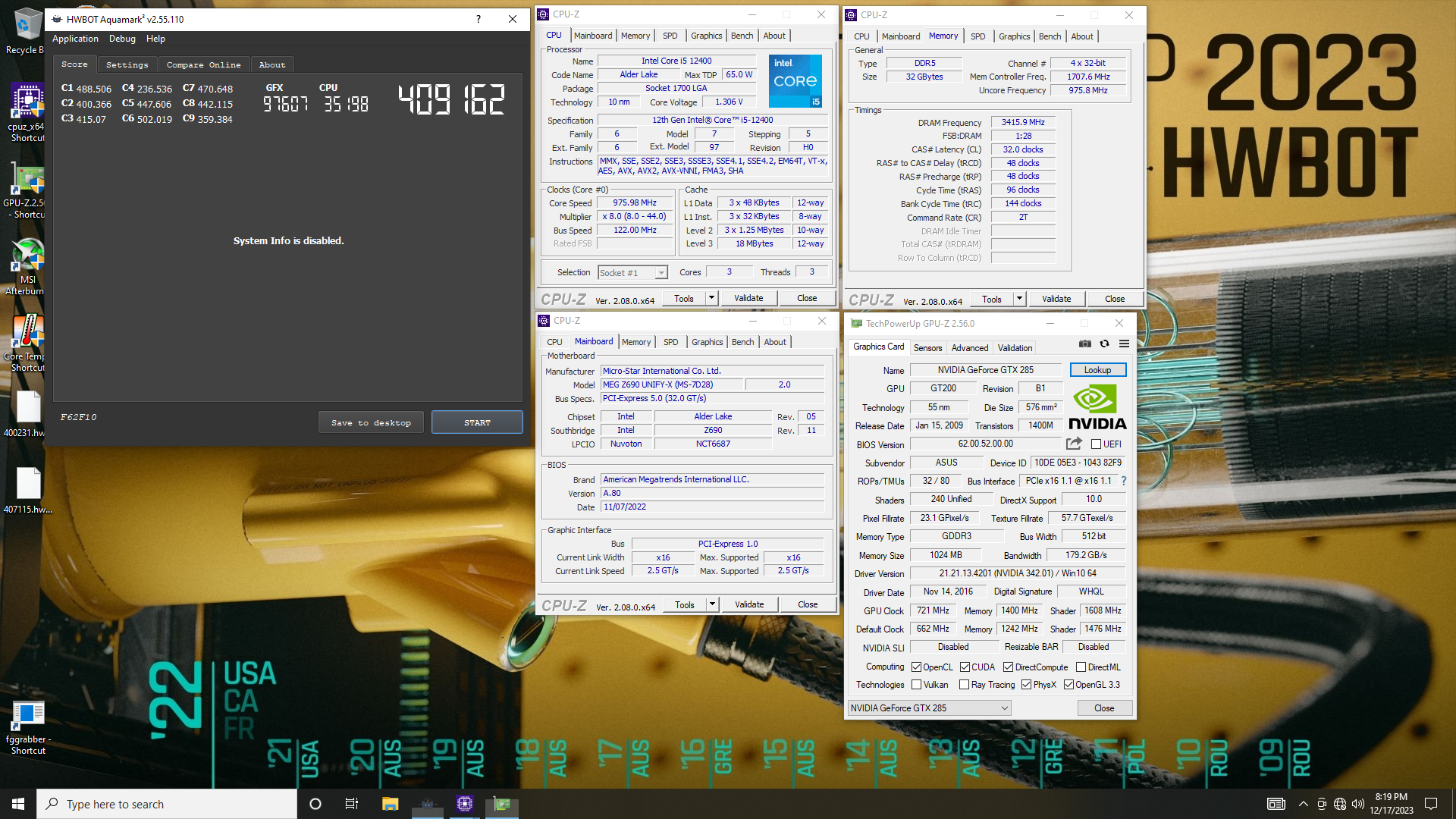This screenshot has height=819, width=1456.
Task: Open File Explorer from the taskbar
Action: 390,804
